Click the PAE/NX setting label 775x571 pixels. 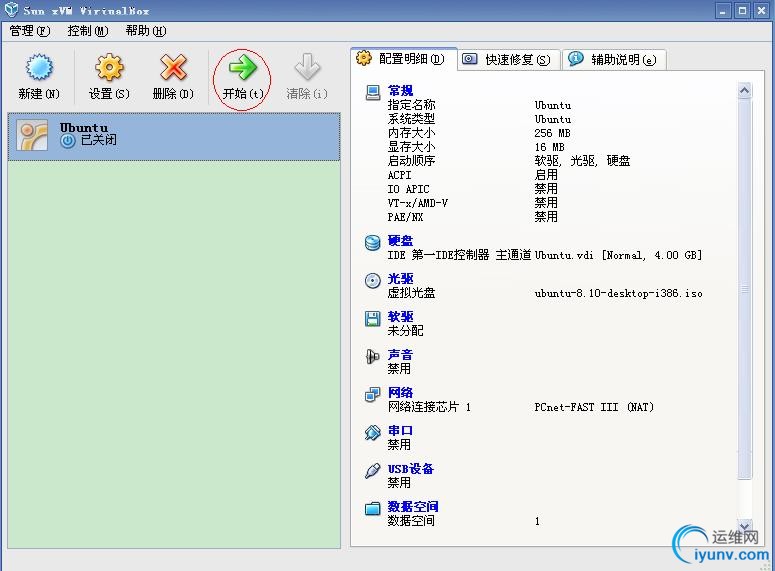405,217
